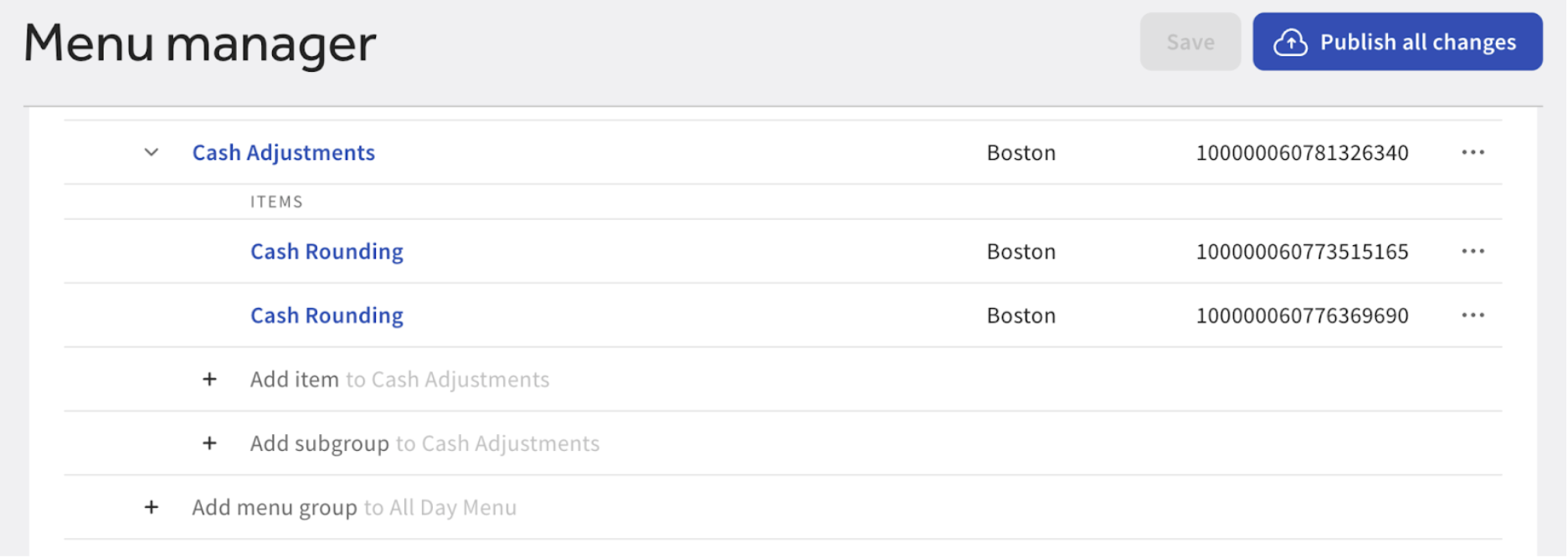Screen dimensions: 1568x558
Task: Click Boston in the Cash Adjustments row
Action: pyautogui.click(x=1020, y=152)
